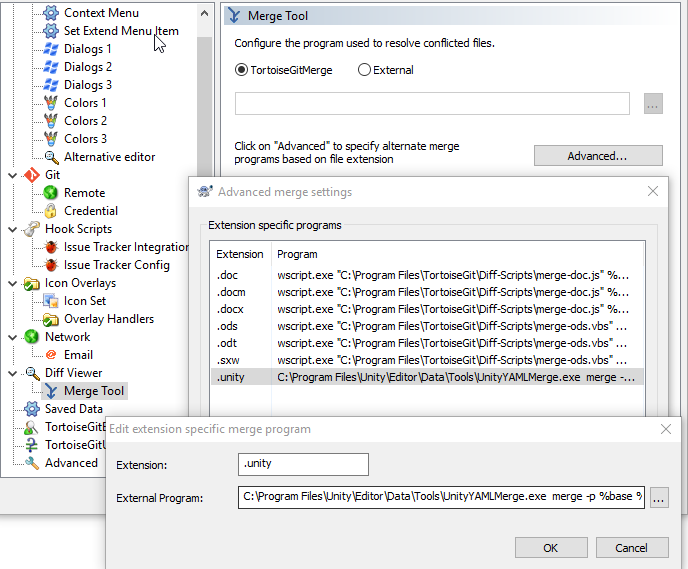Collapse the Diff Viewer tree node
Screen dimensions: 688x569
click(13, 373)
